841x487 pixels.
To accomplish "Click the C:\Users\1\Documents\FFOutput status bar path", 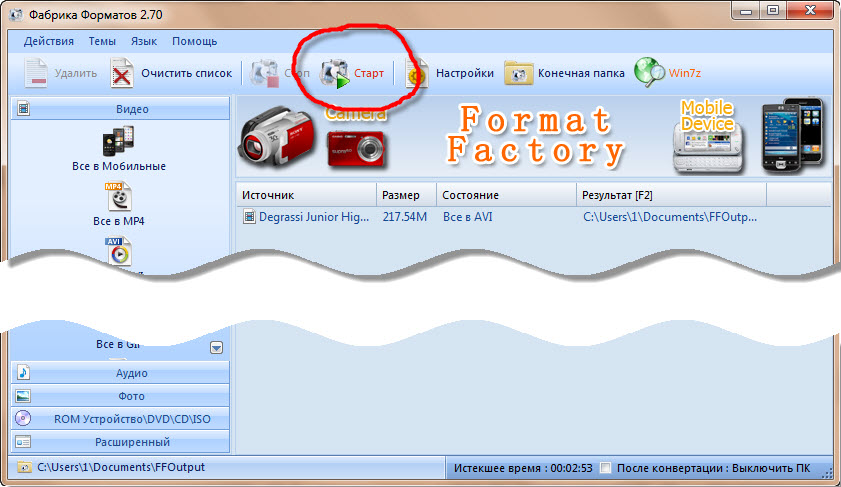I will click(121, 467).
